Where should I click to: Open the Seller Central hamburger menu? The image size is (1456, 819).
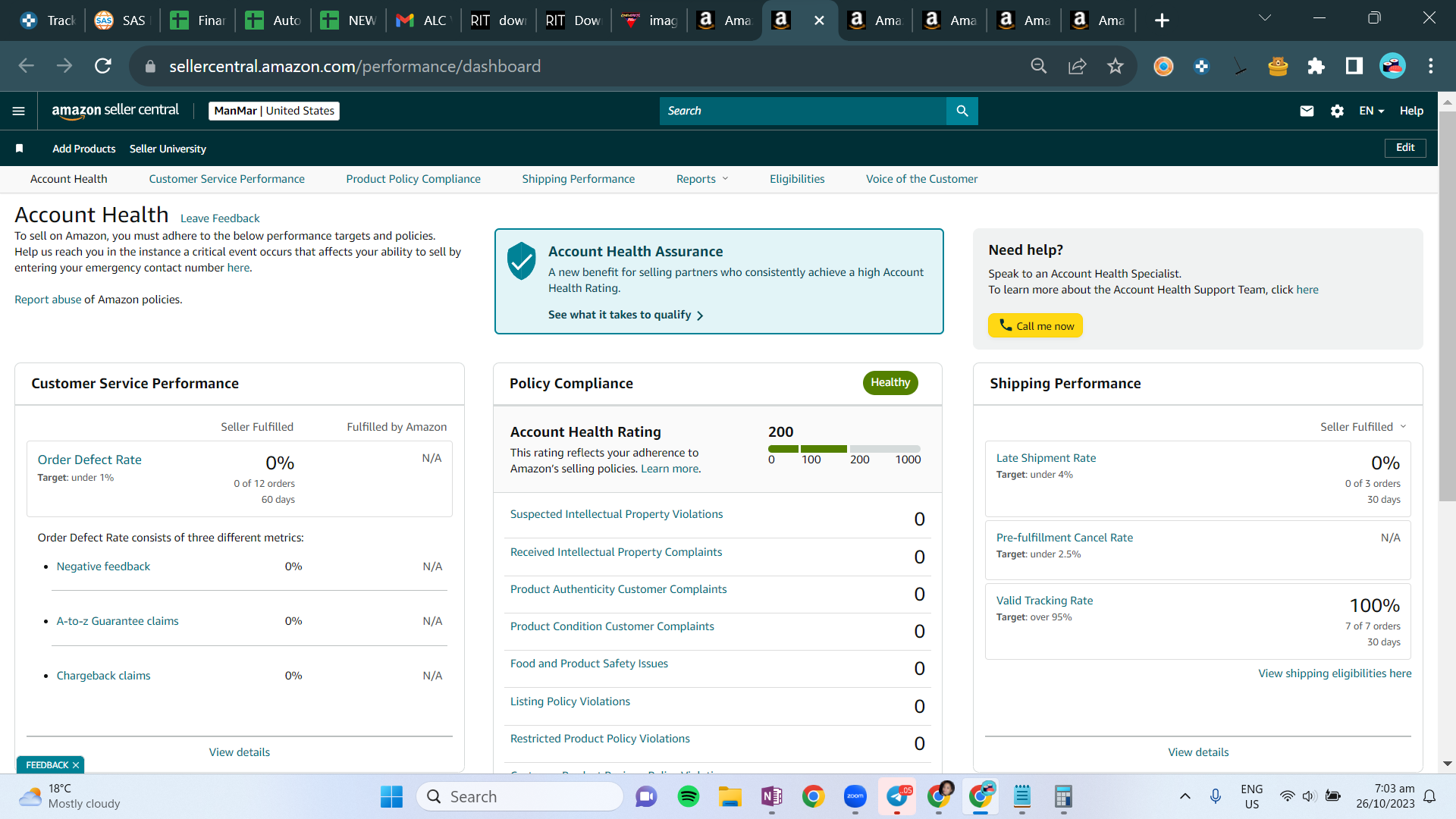point(19,111)
